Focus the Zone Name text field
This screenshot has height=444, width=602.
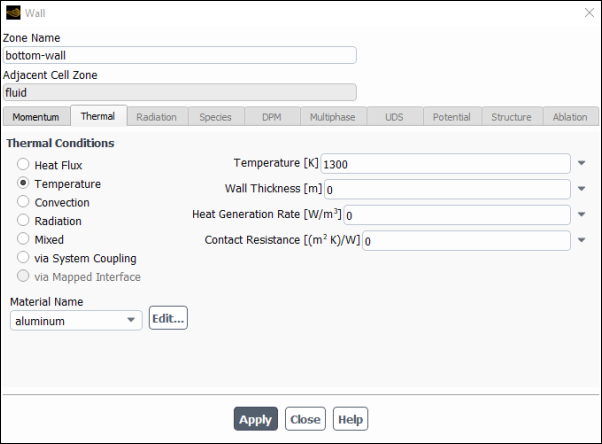pyautogui.click(x=180, y=56)
